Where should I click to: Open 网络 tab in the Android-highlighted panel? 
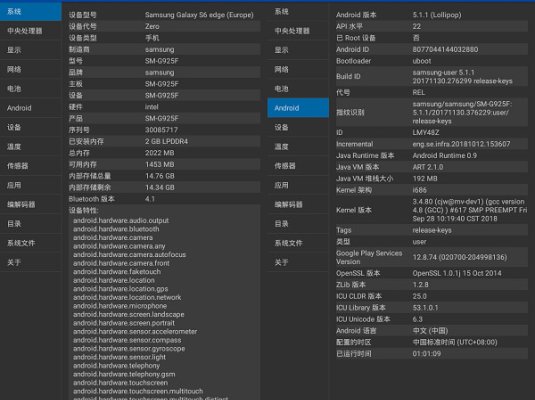[298, 70]
